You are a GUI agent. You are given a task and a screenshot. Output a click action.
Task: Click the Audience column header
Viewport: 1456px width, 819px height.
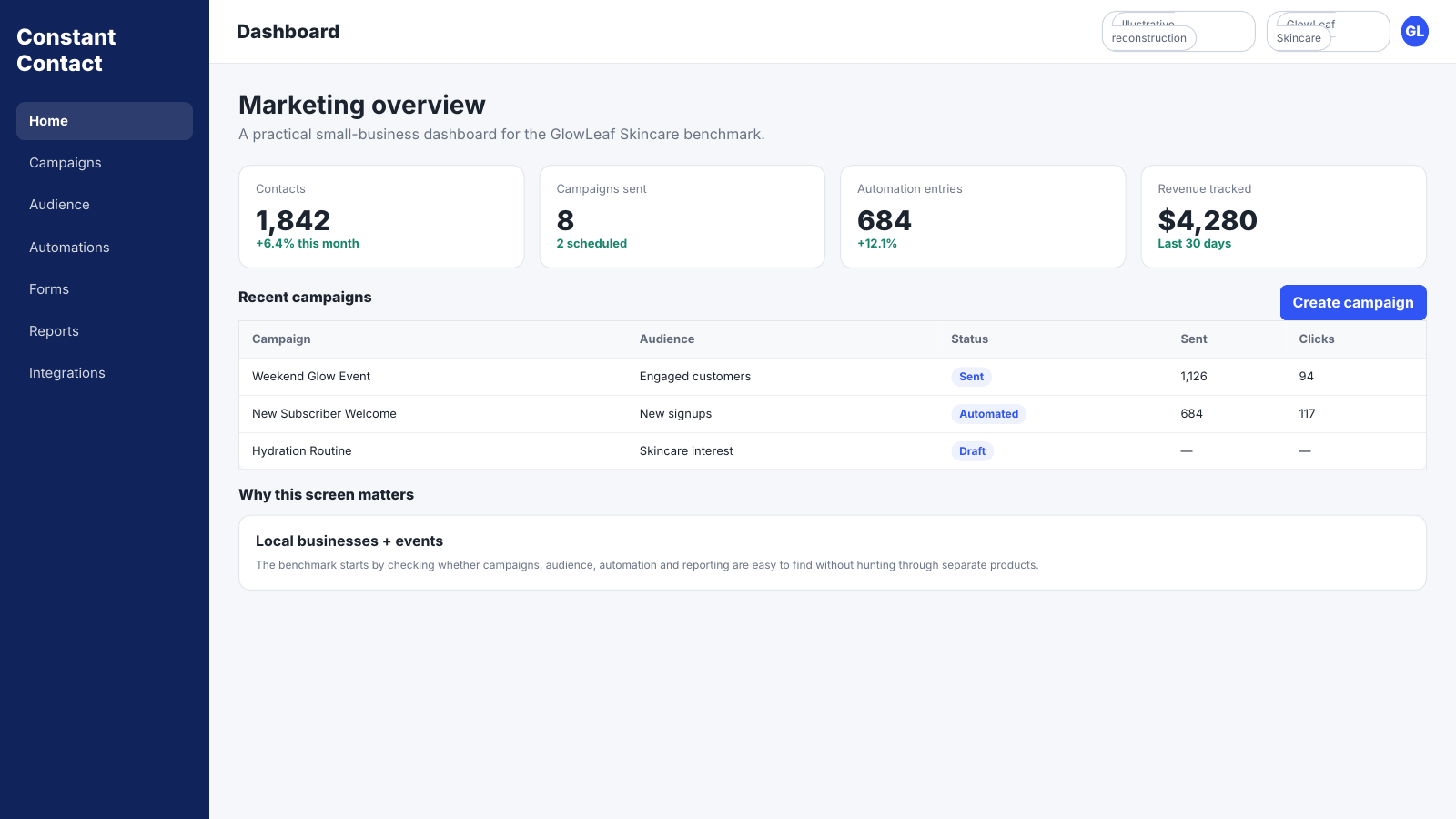click(667, 339)
